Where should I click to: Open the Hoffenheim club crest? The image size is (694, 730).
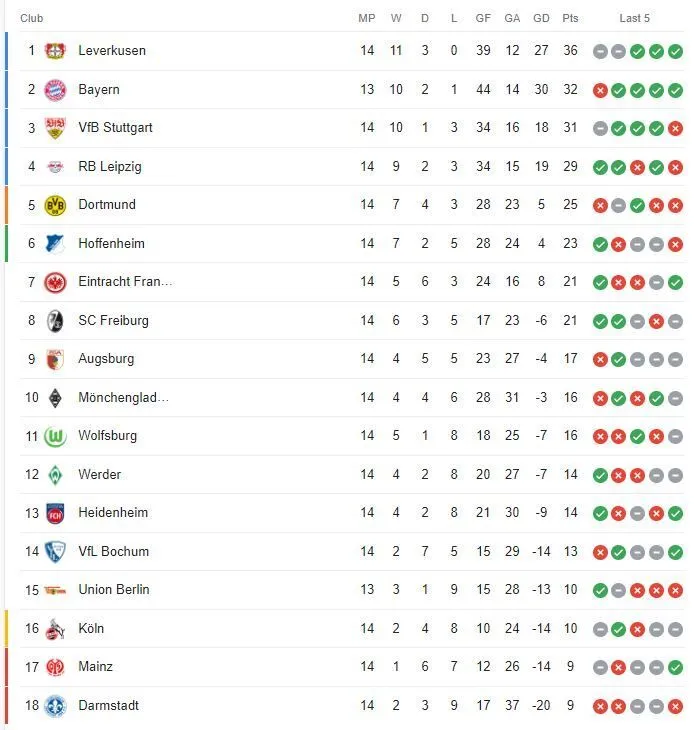click(x=55, y=244)
